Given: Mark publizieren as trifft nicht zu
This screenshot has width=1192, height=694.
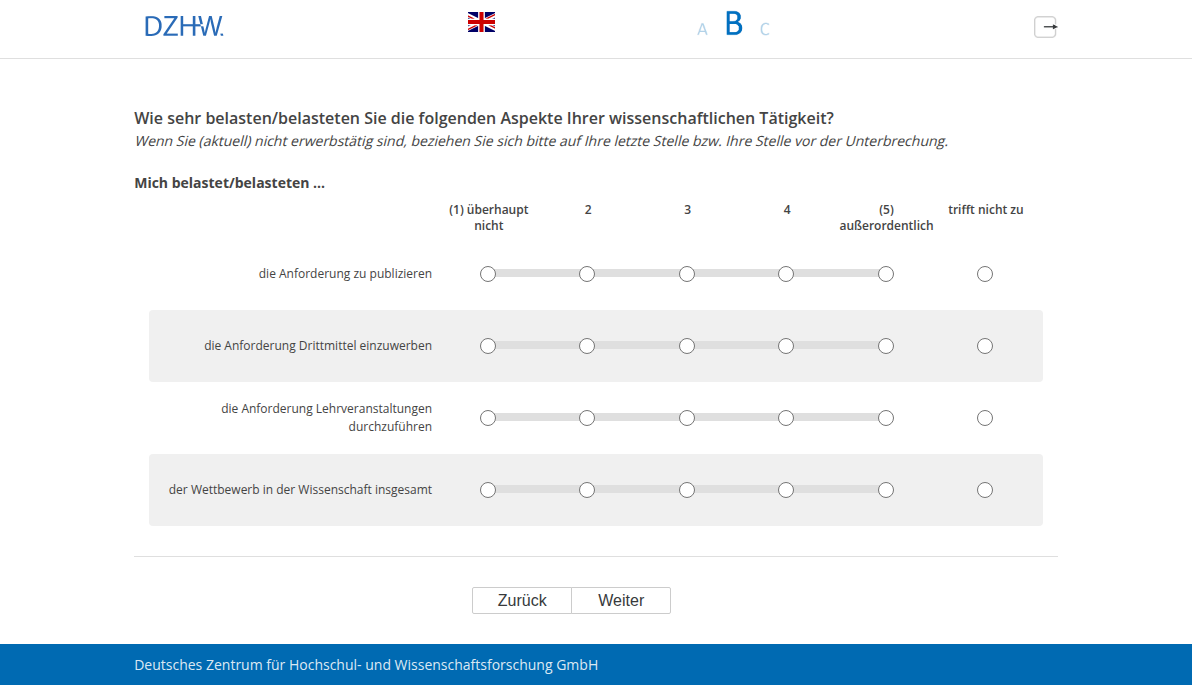Looking at the screenshot, I should tap(985, 274).
